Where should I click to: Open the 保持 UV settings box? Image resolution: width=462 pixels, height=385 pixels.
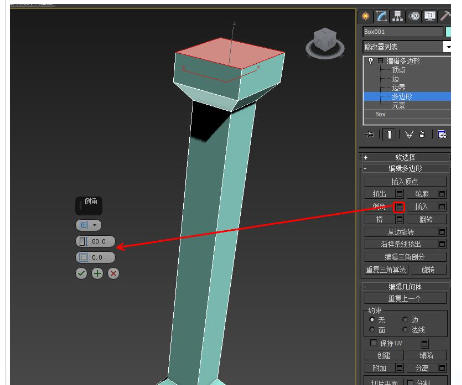[x=425, y=343]
